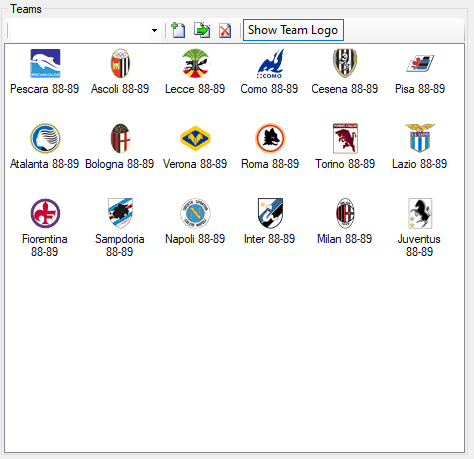This screenshot has width=474, height=459.
Task: Pick the Cesena 88-89 crest
Action: pos(345,63)
